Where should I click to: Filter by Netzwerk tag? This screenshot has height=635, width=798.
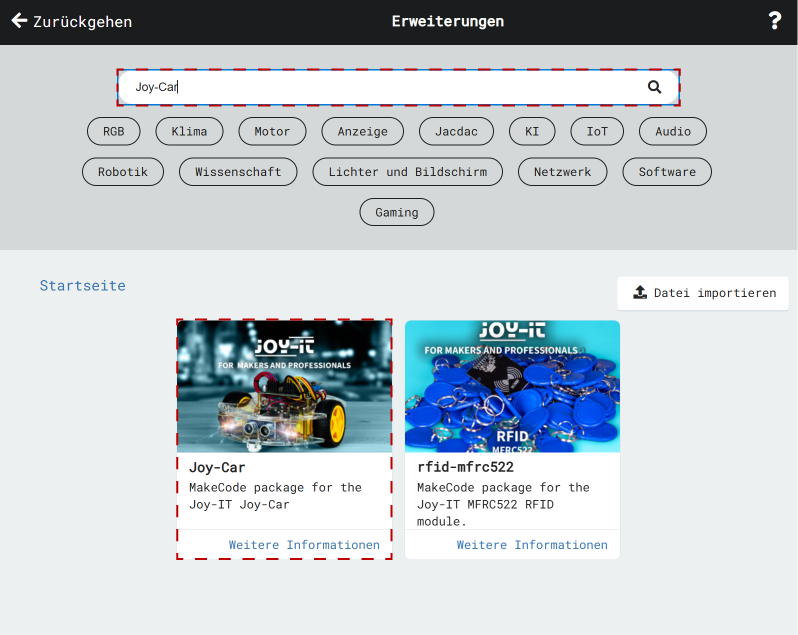(562, 172)
